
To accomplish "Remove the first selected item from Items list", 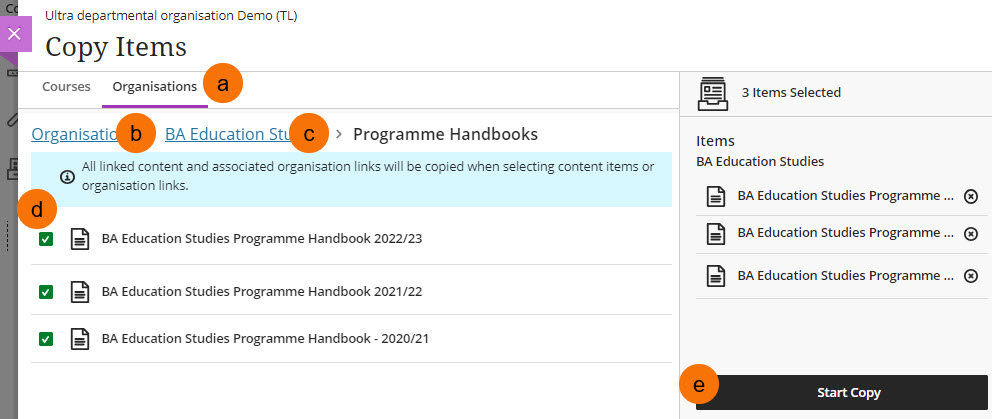I will click(970, 197).
